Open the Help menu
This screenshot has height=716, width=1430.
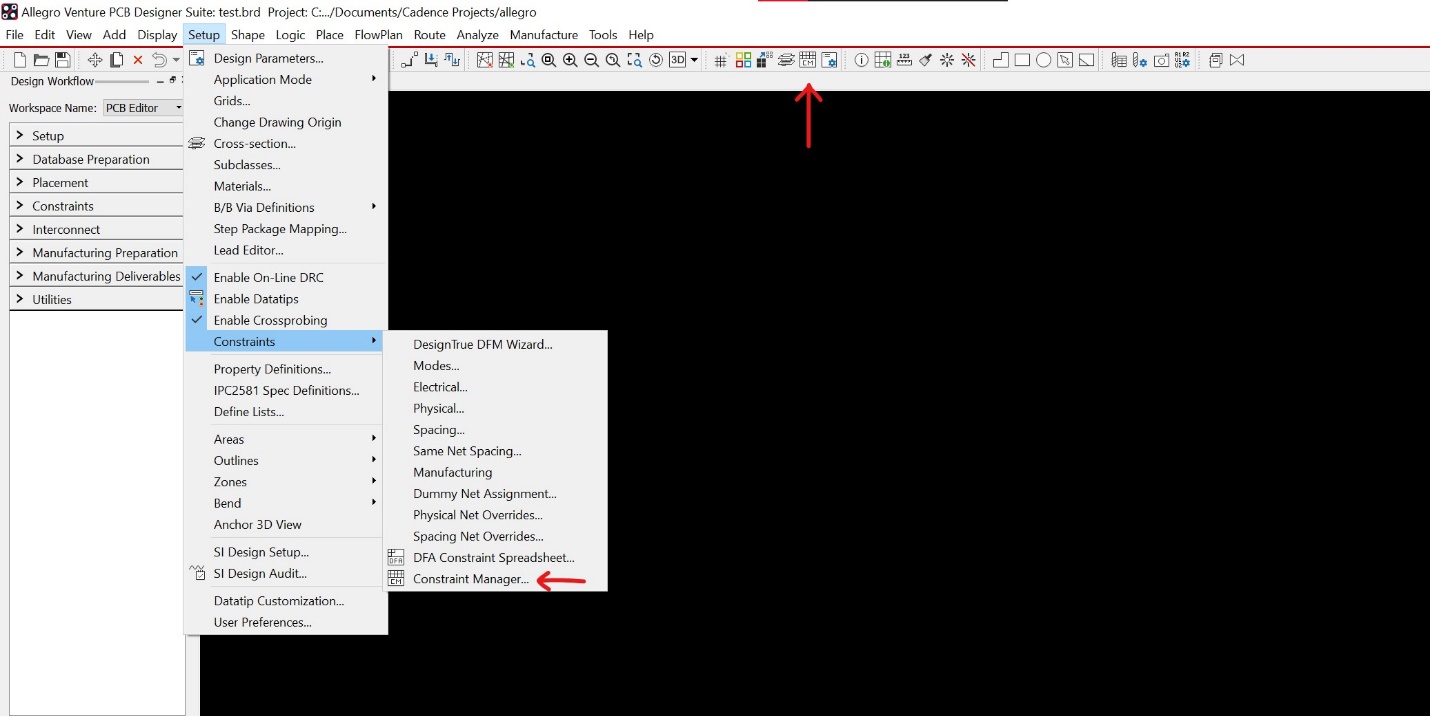click(x=641, y=35)
